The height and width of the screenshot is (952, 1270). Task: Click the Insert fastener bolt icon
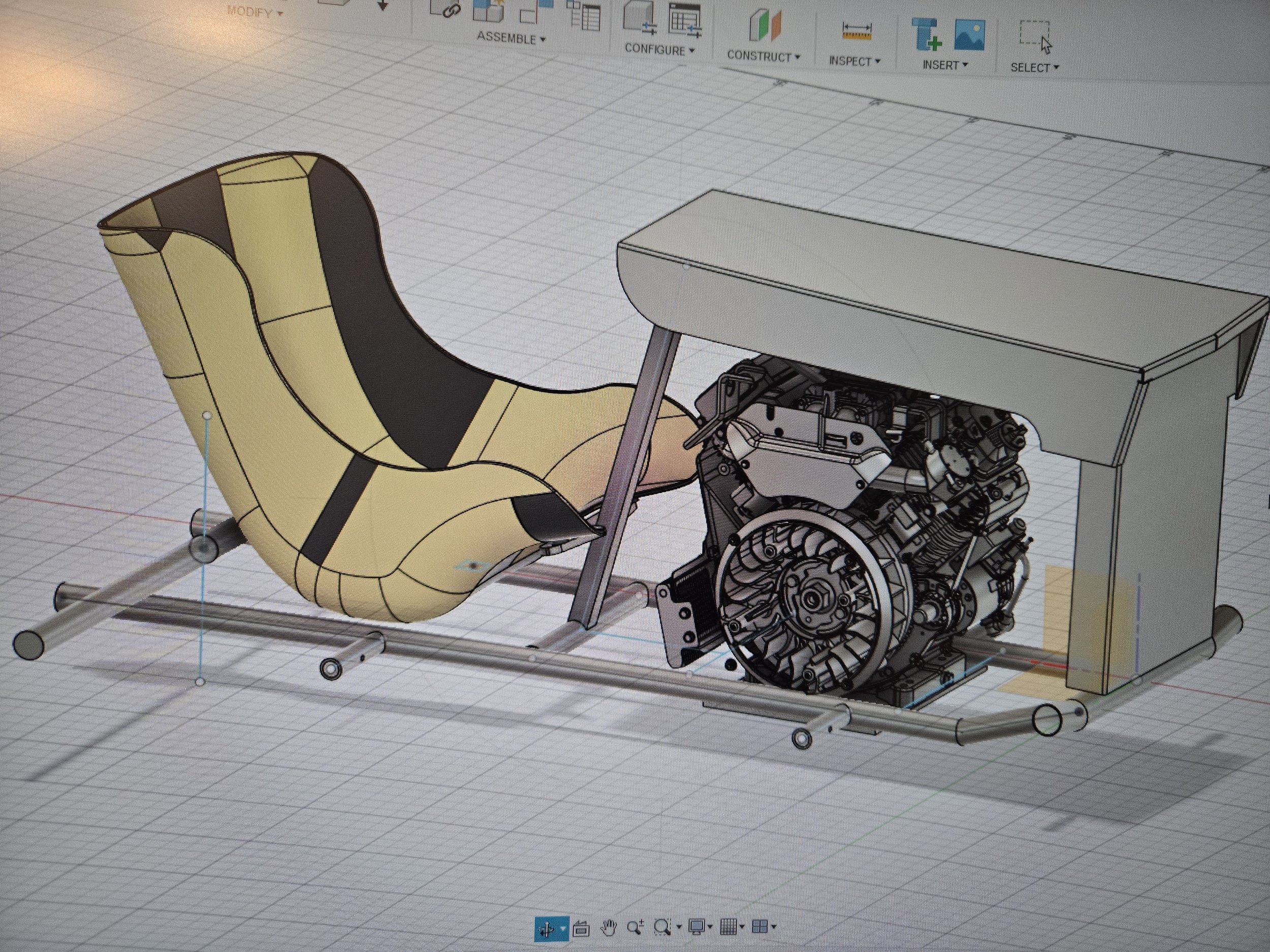point(927,34)
